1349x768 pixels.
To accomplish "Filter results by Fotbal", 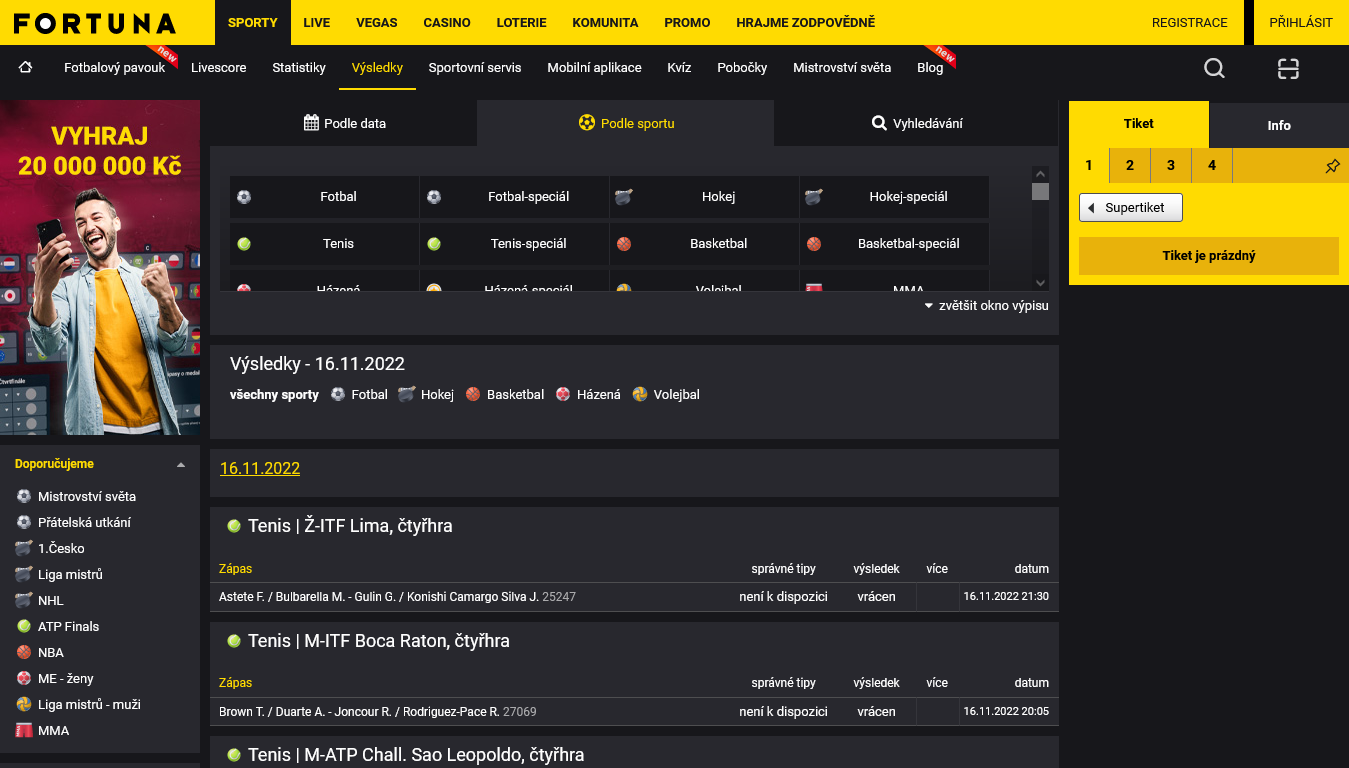I will tap(359, 395).
